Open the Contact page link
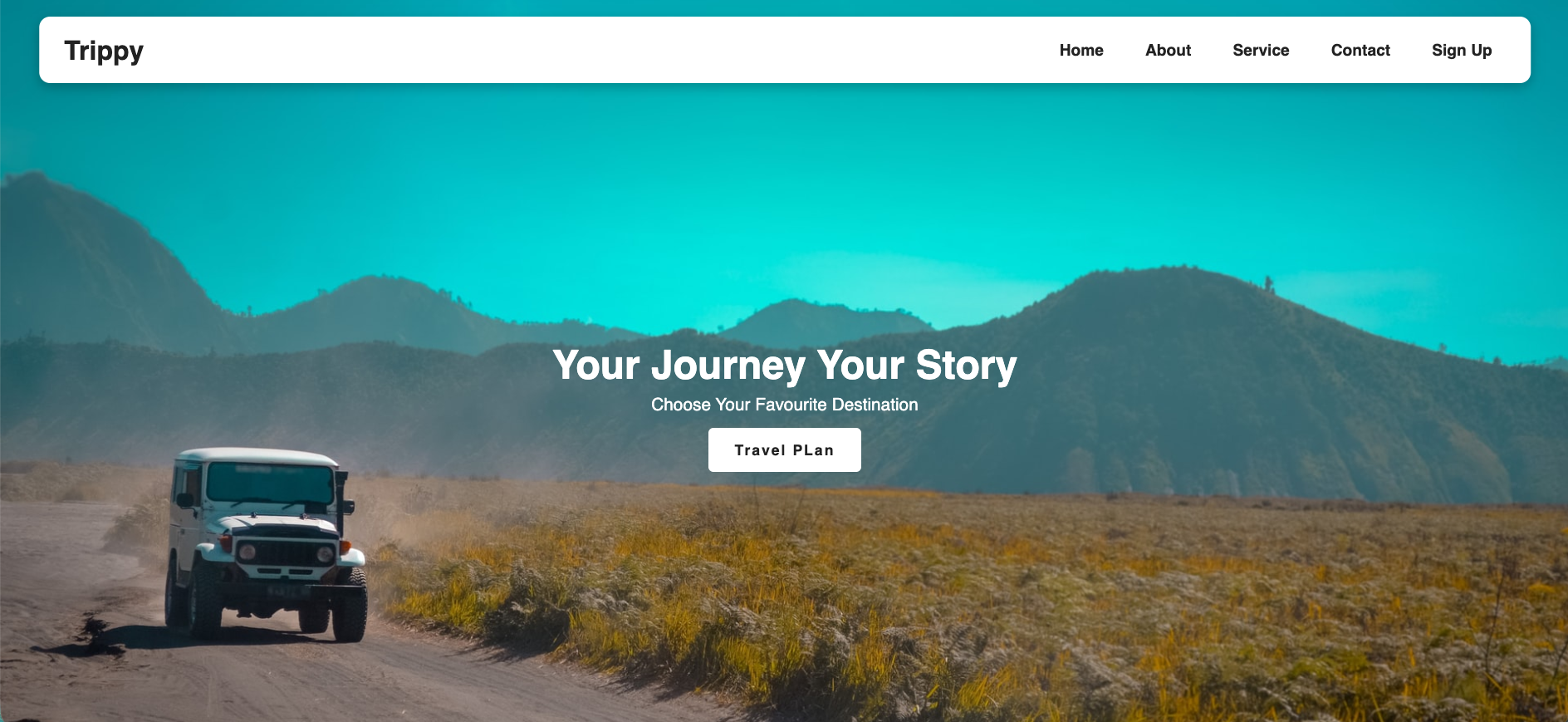1568x722 pixels. 1360,50
